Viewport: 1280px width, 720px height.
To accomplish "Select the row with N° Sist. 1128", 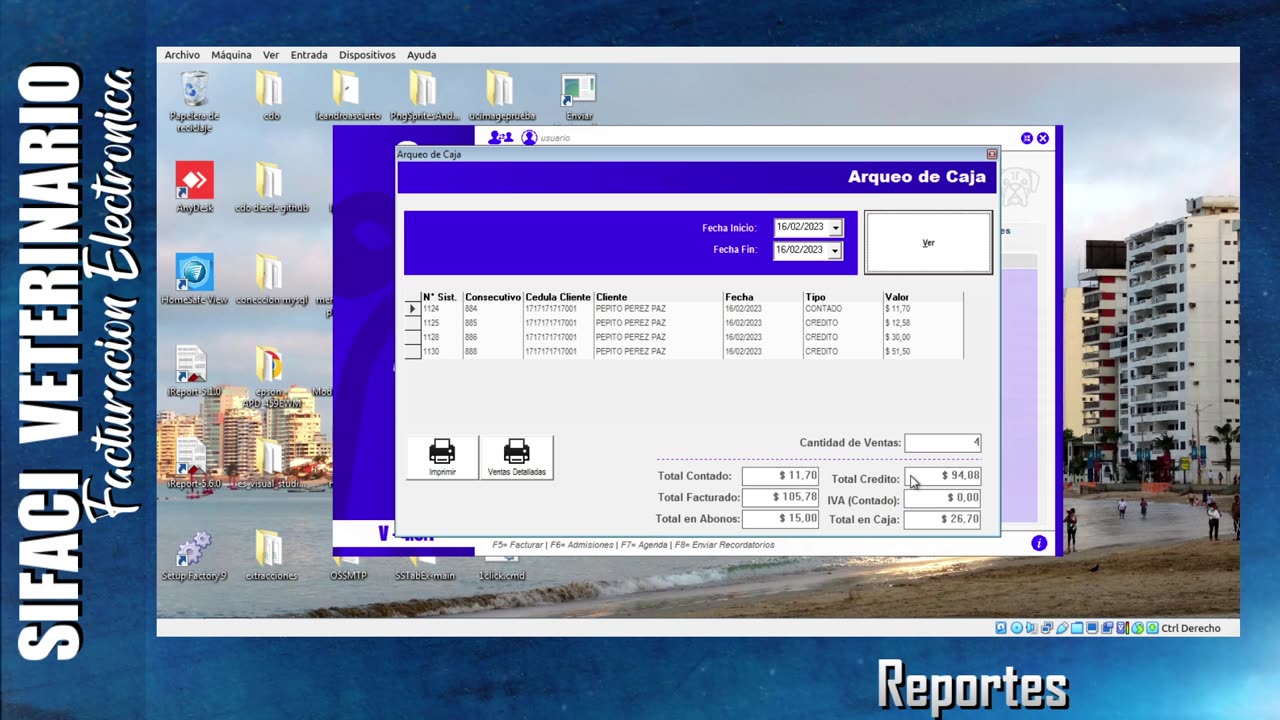I will (x=684, y=337).
